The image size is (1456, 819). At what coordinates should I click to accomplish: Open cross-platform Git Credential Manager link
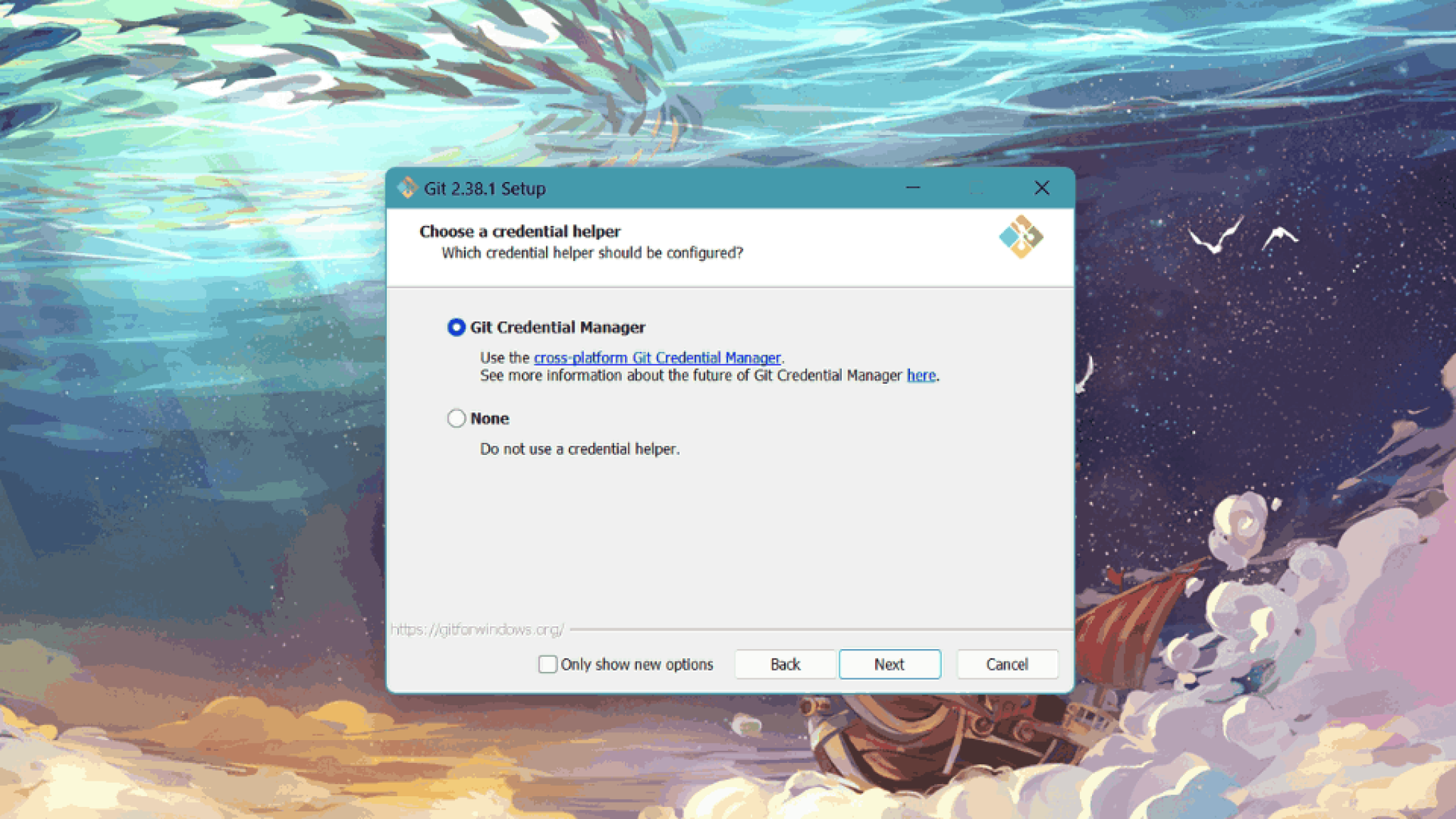pyautogui.click(x=656, y=357)
